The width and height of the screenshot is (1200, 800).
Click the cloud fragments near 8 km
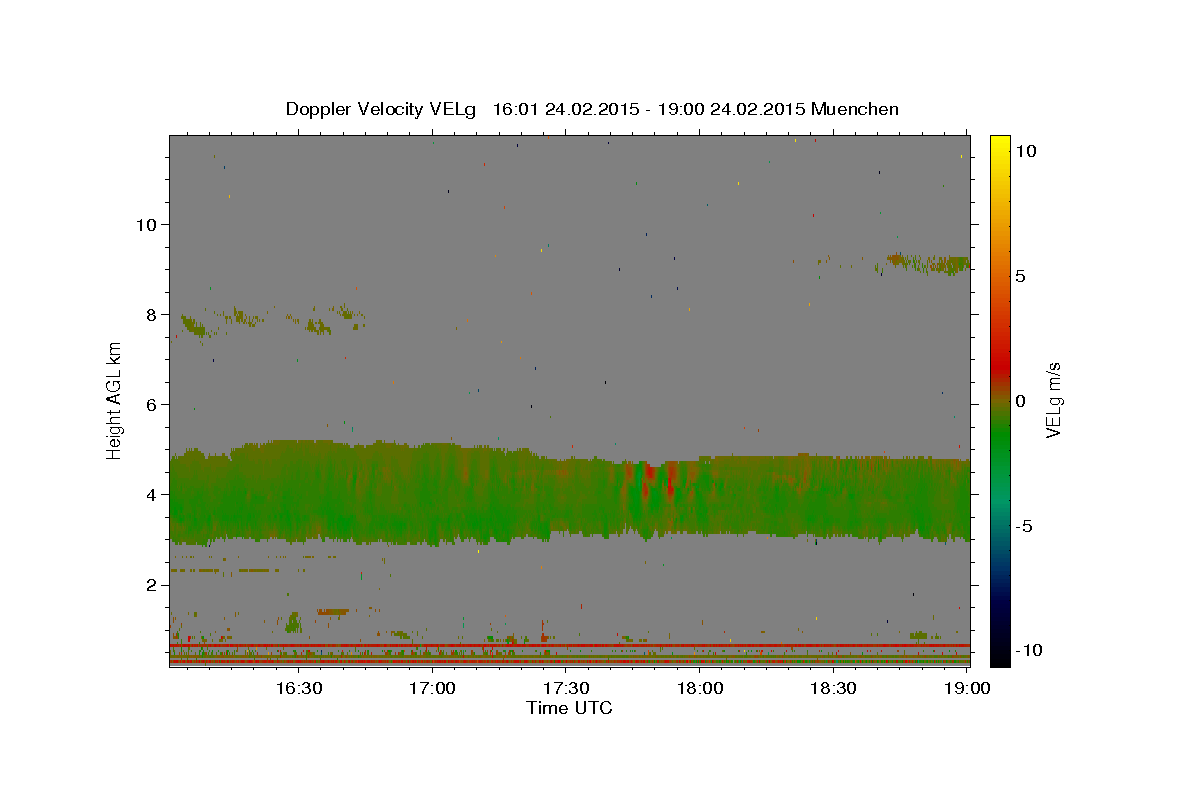[272, 320]
